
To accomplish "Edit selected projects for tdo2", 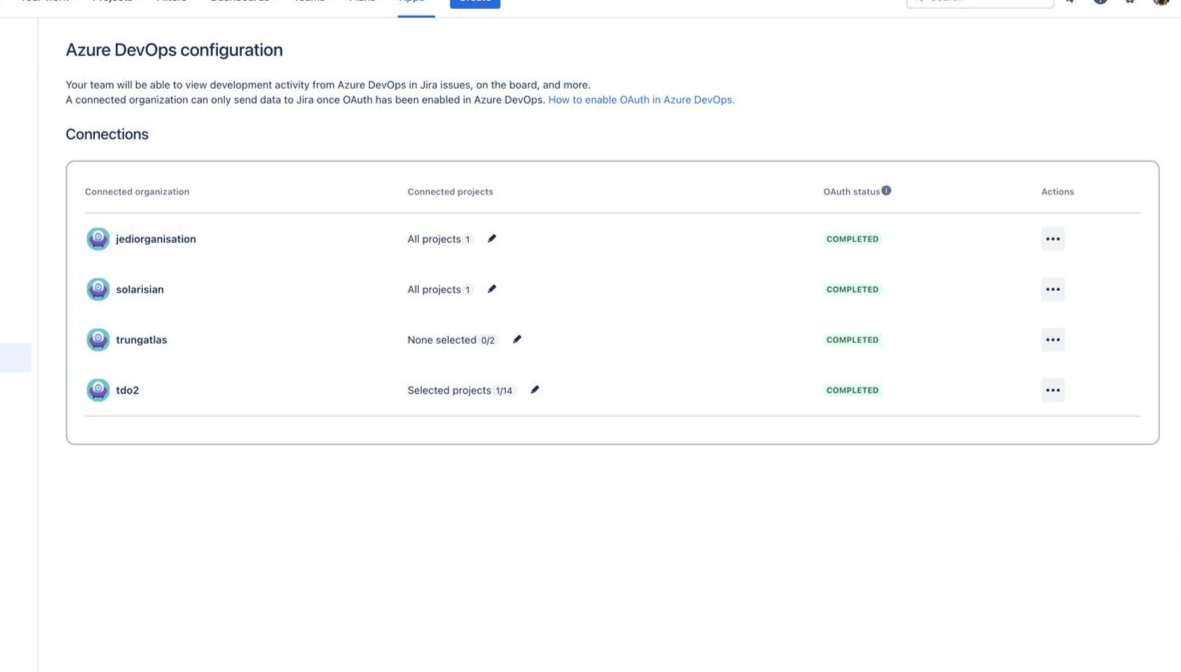I will 535,389.
